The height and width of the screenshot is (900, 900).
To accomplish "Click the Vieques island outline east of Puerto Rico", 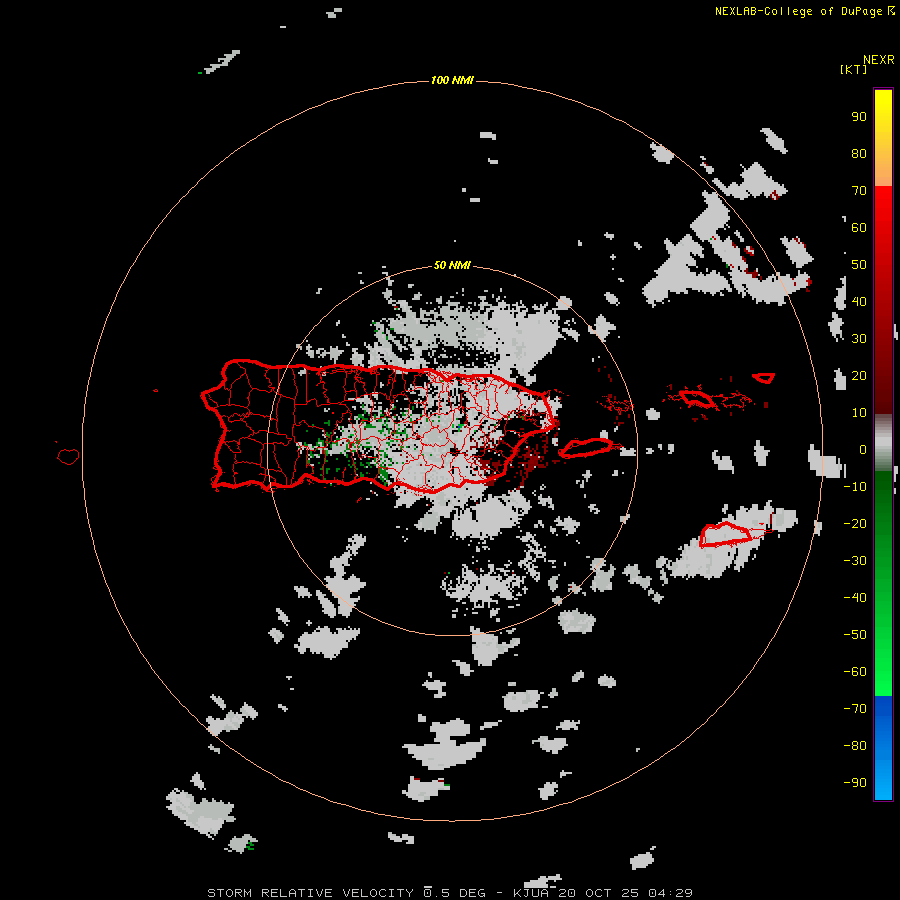I will 585,447.
